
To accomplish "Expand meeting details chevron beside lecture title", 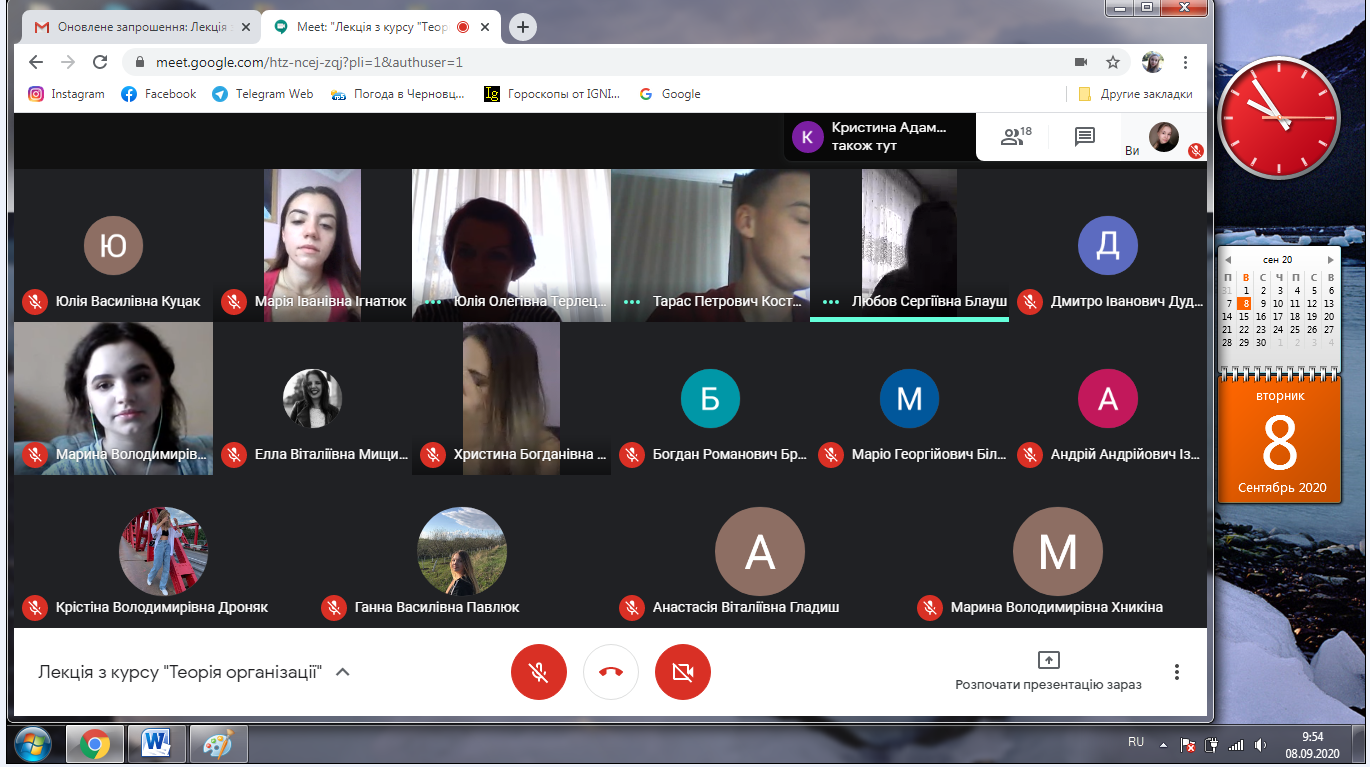I will click(x=342, y=672).
